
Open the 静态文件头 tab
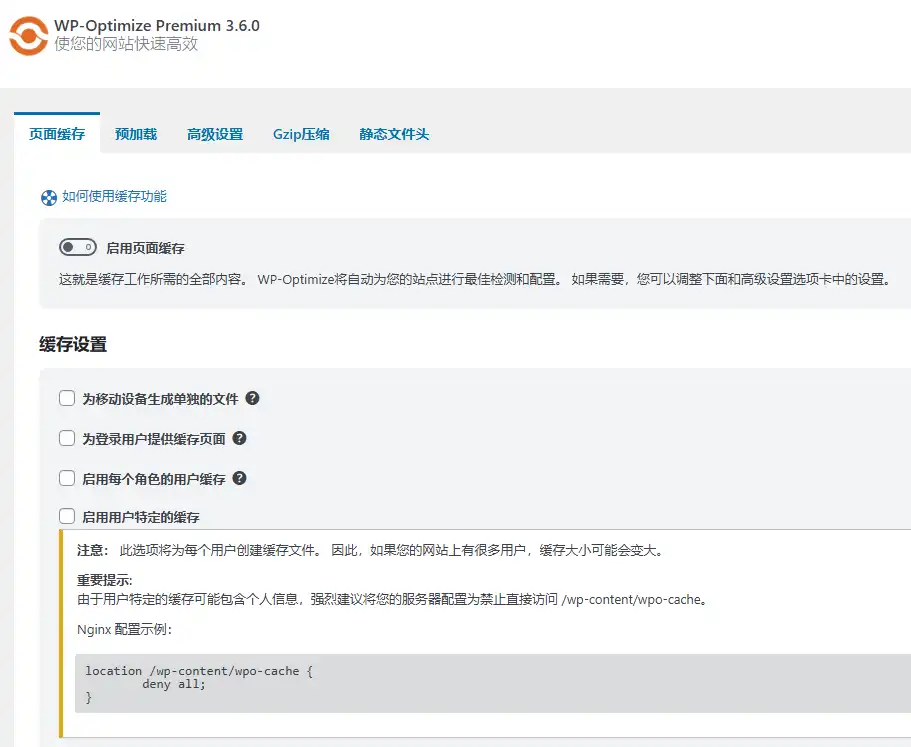pos(392,133)
